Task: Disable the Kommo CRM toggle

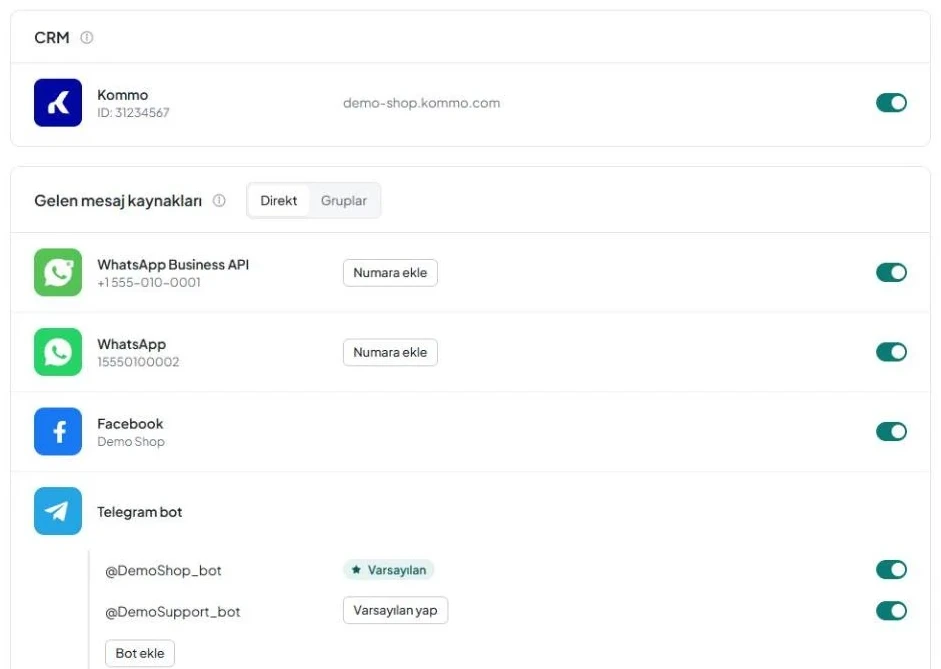Action: click(x=891, y=103)
